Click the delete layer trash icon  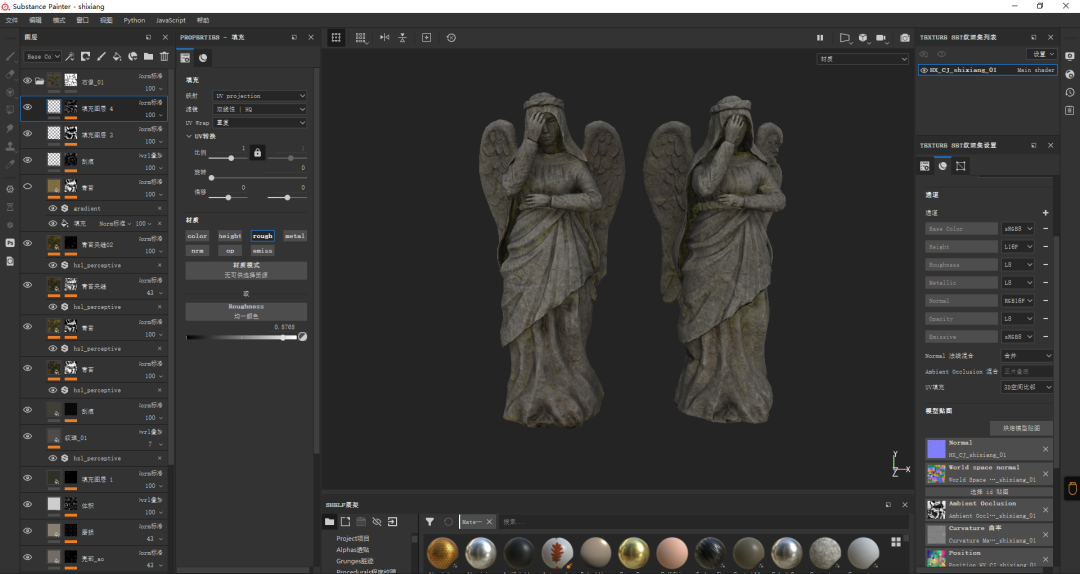[164, 57]
